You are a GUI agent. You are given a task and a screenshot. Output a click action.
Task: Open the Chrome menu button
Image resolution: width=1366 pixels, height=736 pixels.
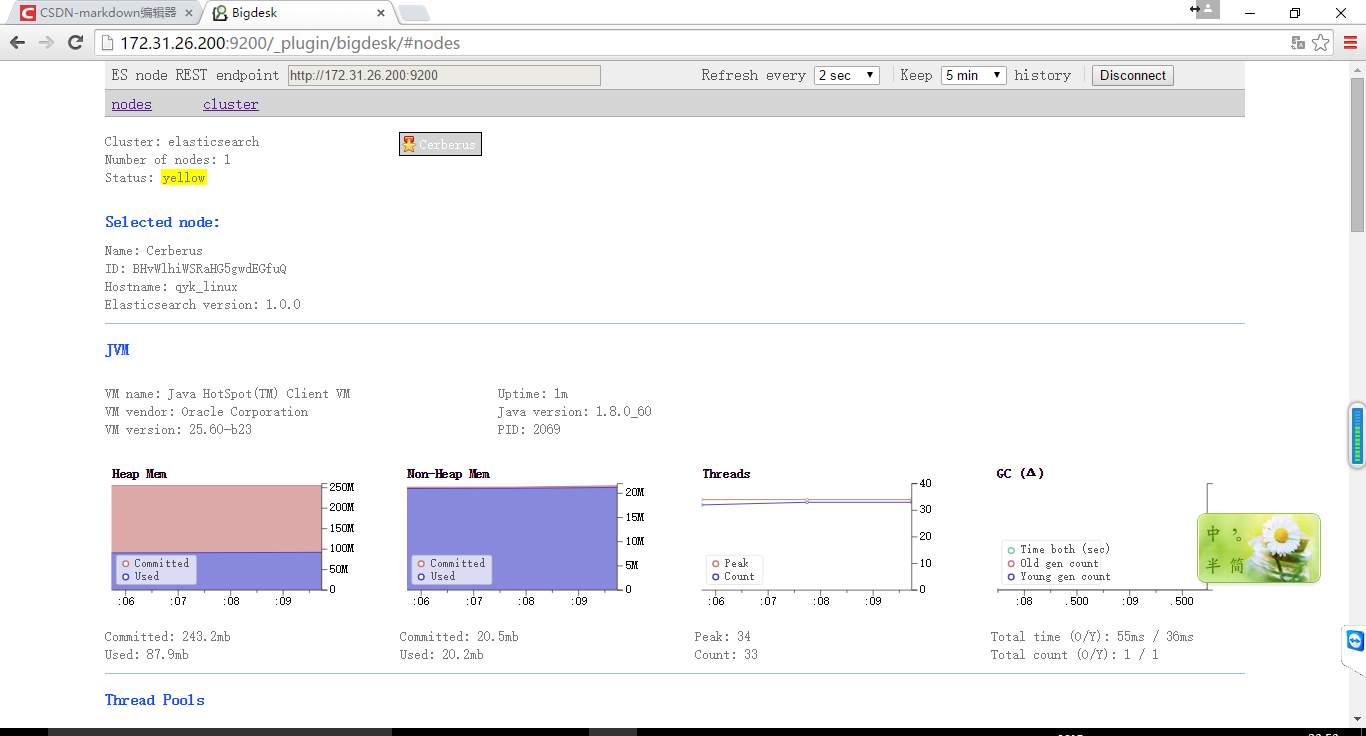click(1350, 43)
